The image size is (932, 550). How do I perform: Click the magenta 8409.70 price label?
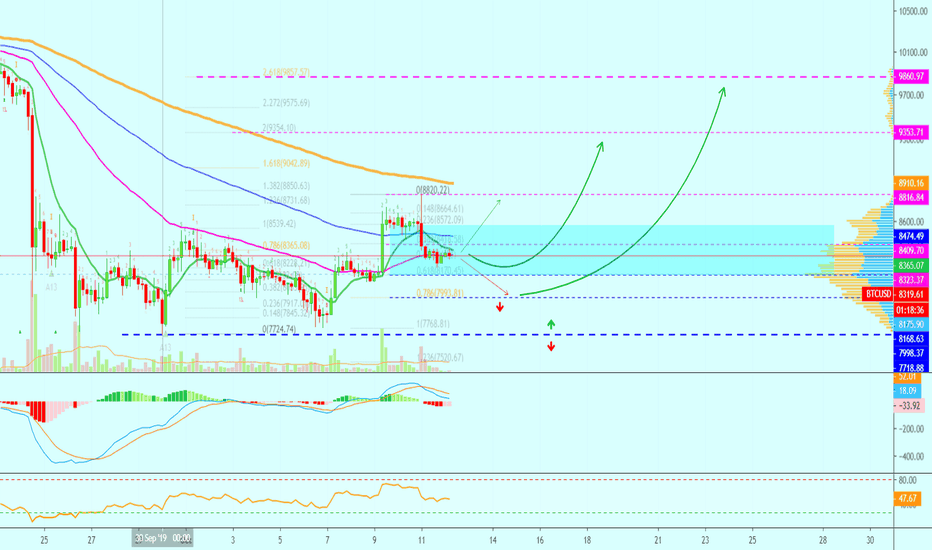(x=911, y=251)
